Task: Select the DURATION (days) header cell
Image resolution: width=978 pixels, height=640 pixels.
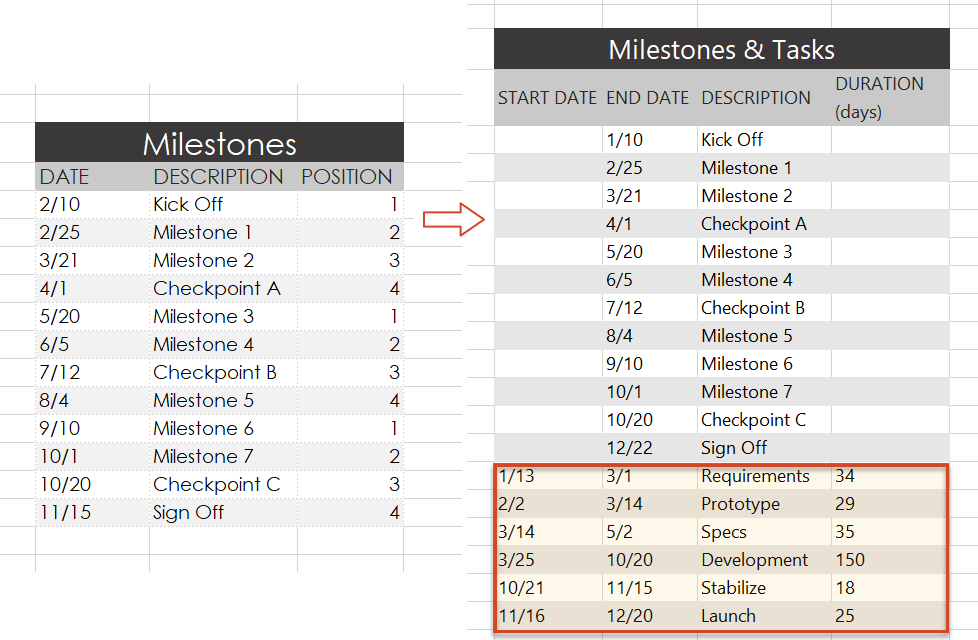Action: 879,97
